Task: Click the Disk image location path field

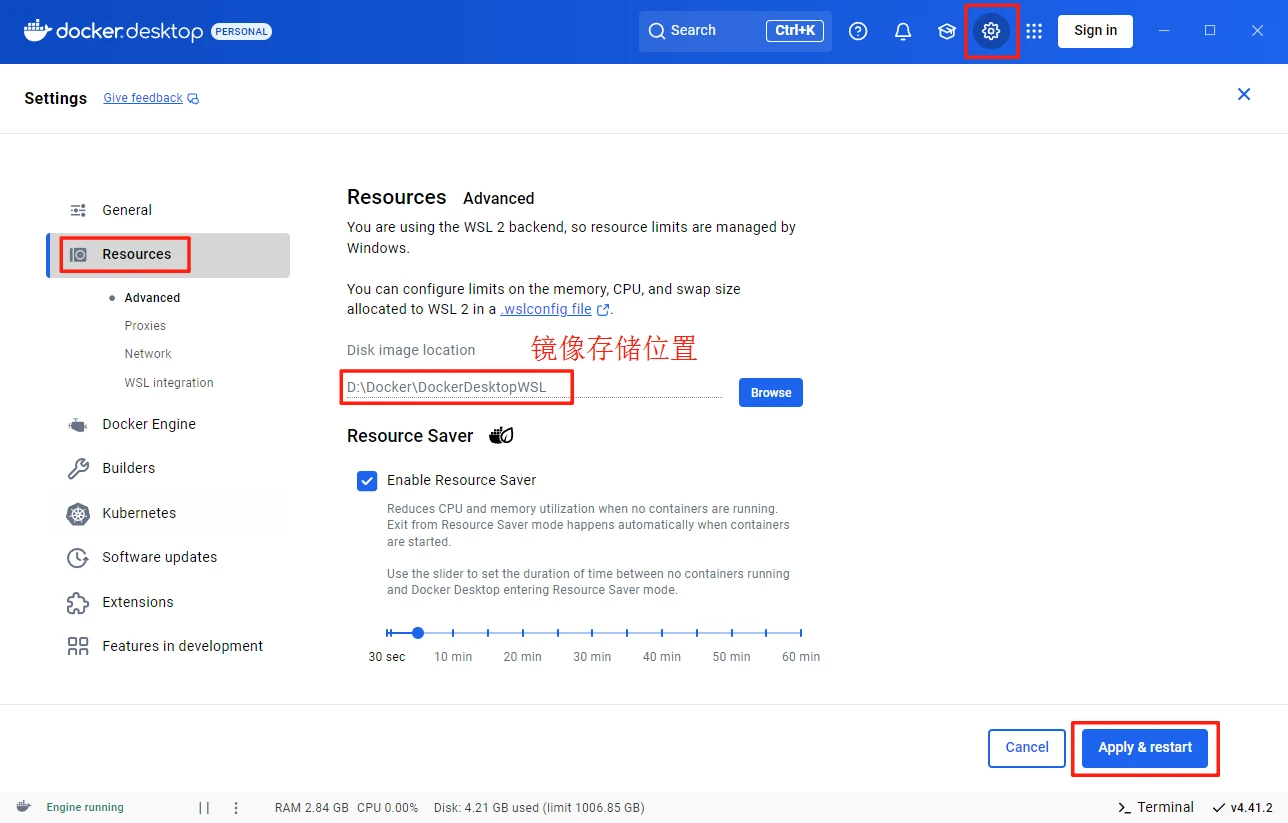Action: coord(534,387)
